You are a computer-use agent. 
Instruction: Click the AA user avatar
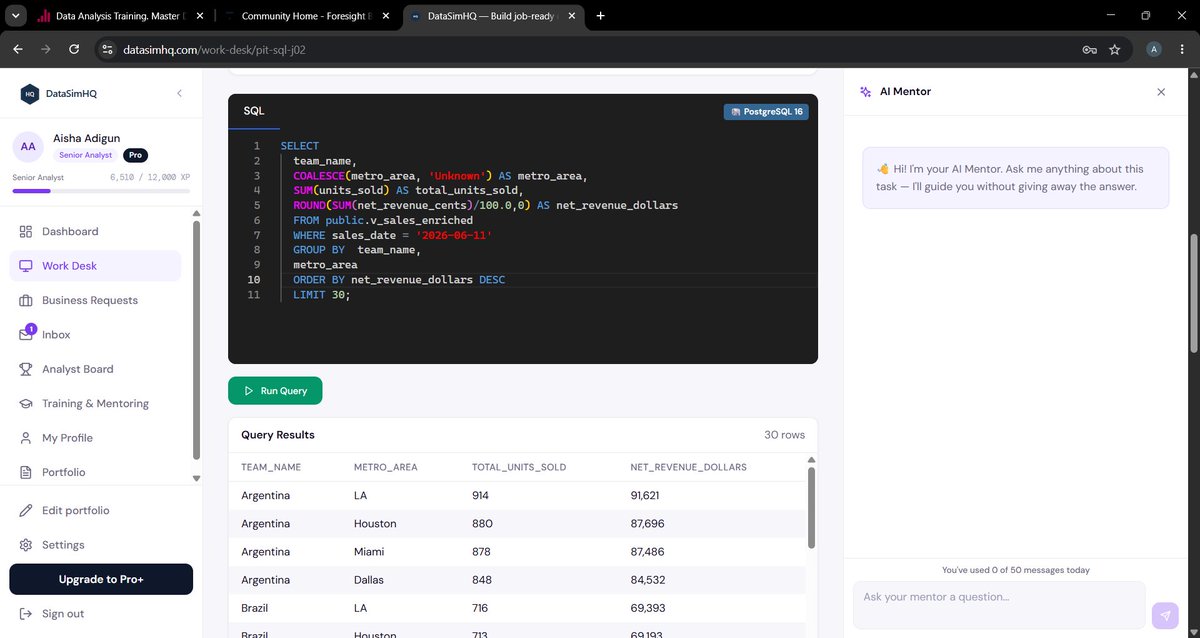(28, 147)
